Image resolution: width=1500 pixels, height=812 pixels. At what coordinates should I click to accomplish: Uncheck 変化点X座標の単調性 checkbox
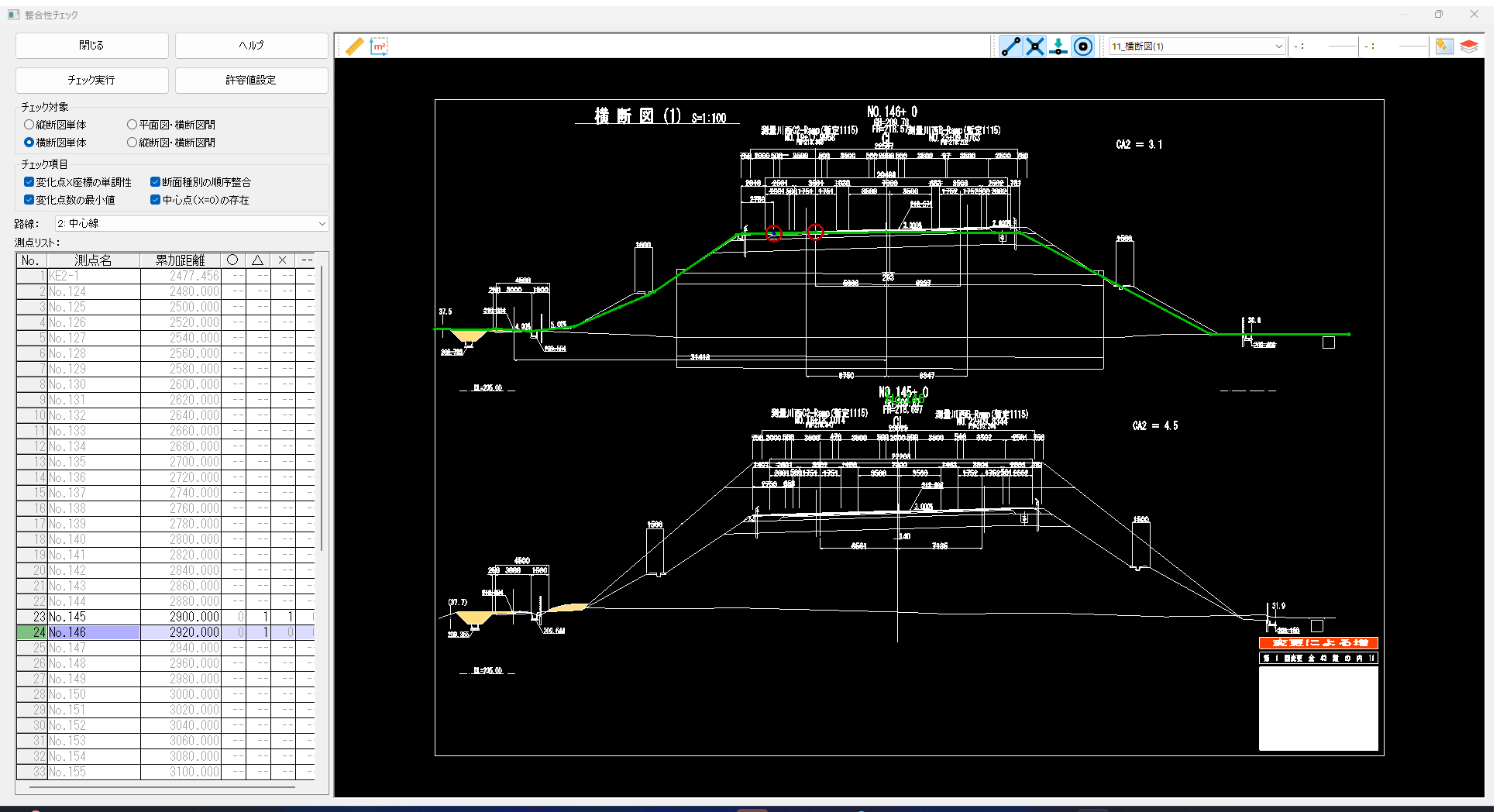coord(77,182)
